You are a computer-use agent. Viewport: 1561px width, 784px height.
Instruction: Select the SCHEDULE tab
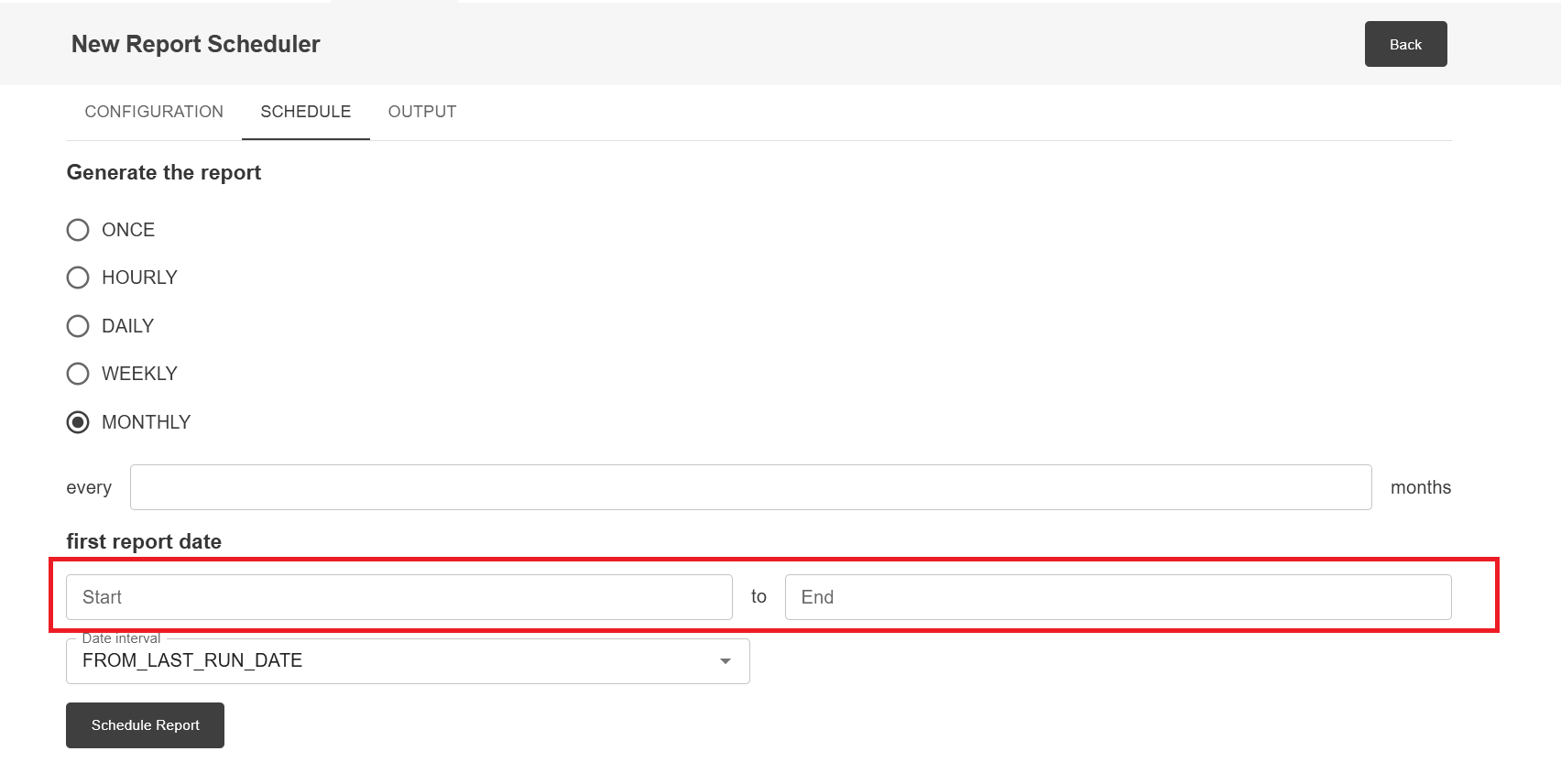pyautogui.click(x=305, y=112)
